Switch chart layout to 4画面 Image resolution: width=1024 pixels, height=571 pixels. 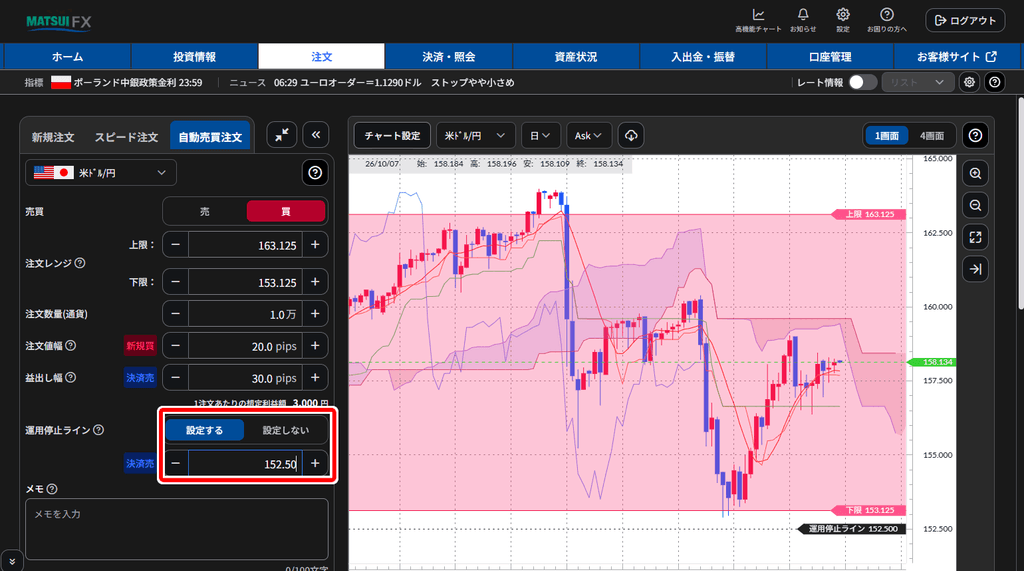(932, 135)
